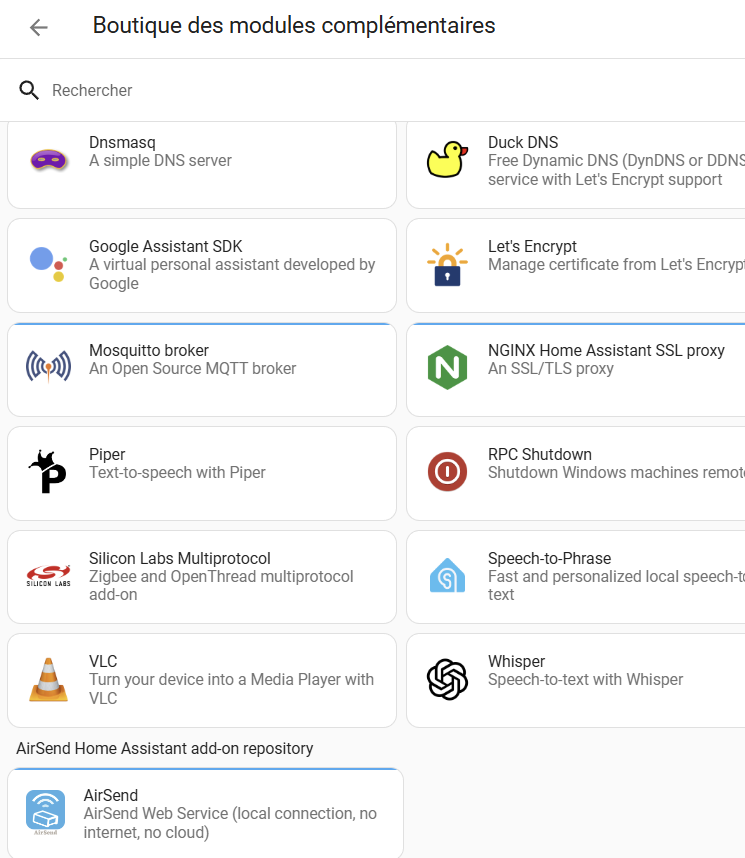Click the VLC traffic cone icon

pyautogui.click(x=48, y=679)
